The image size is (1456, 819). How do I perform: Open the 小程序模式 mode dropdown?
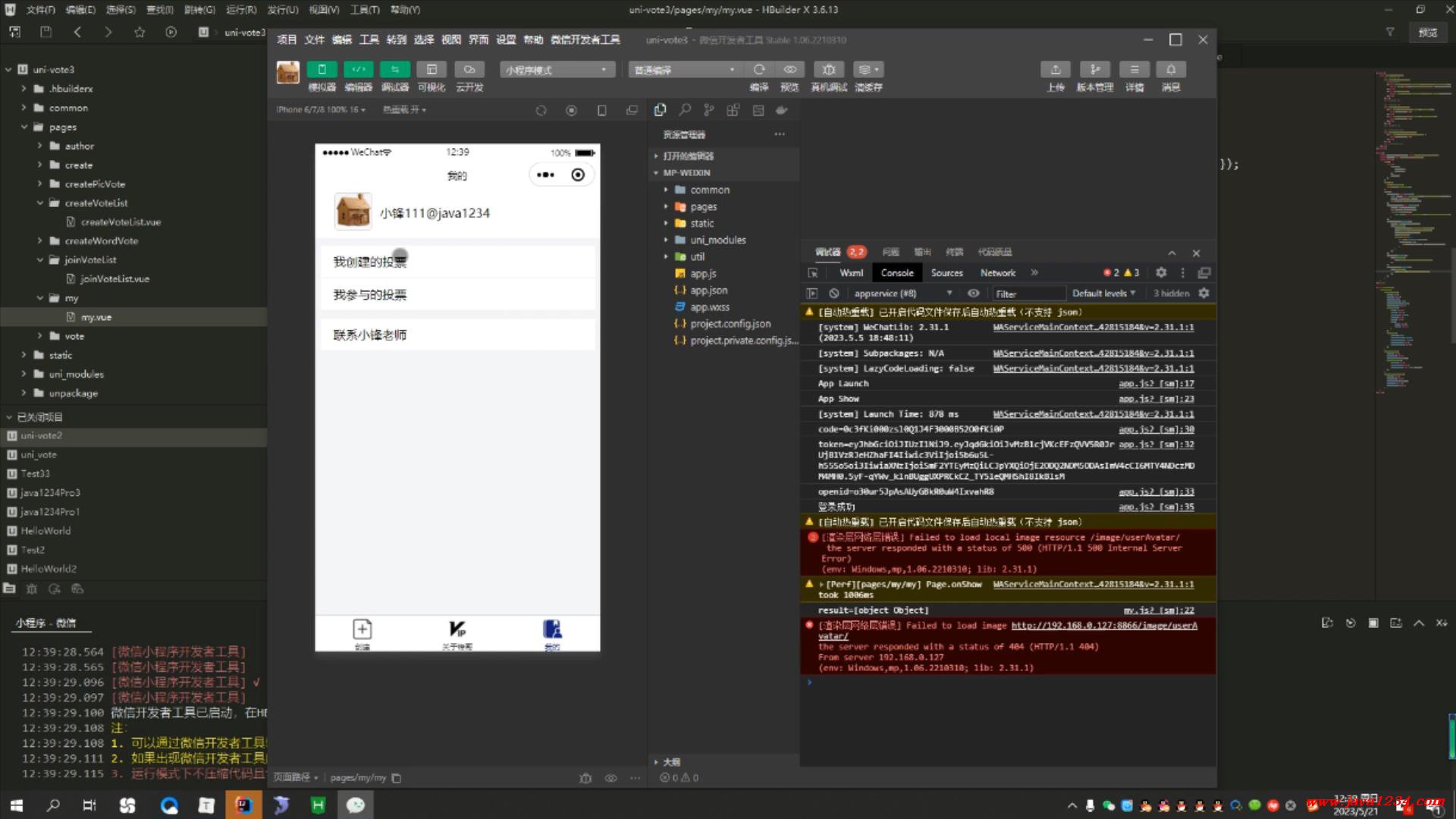[x=557, y=70]
